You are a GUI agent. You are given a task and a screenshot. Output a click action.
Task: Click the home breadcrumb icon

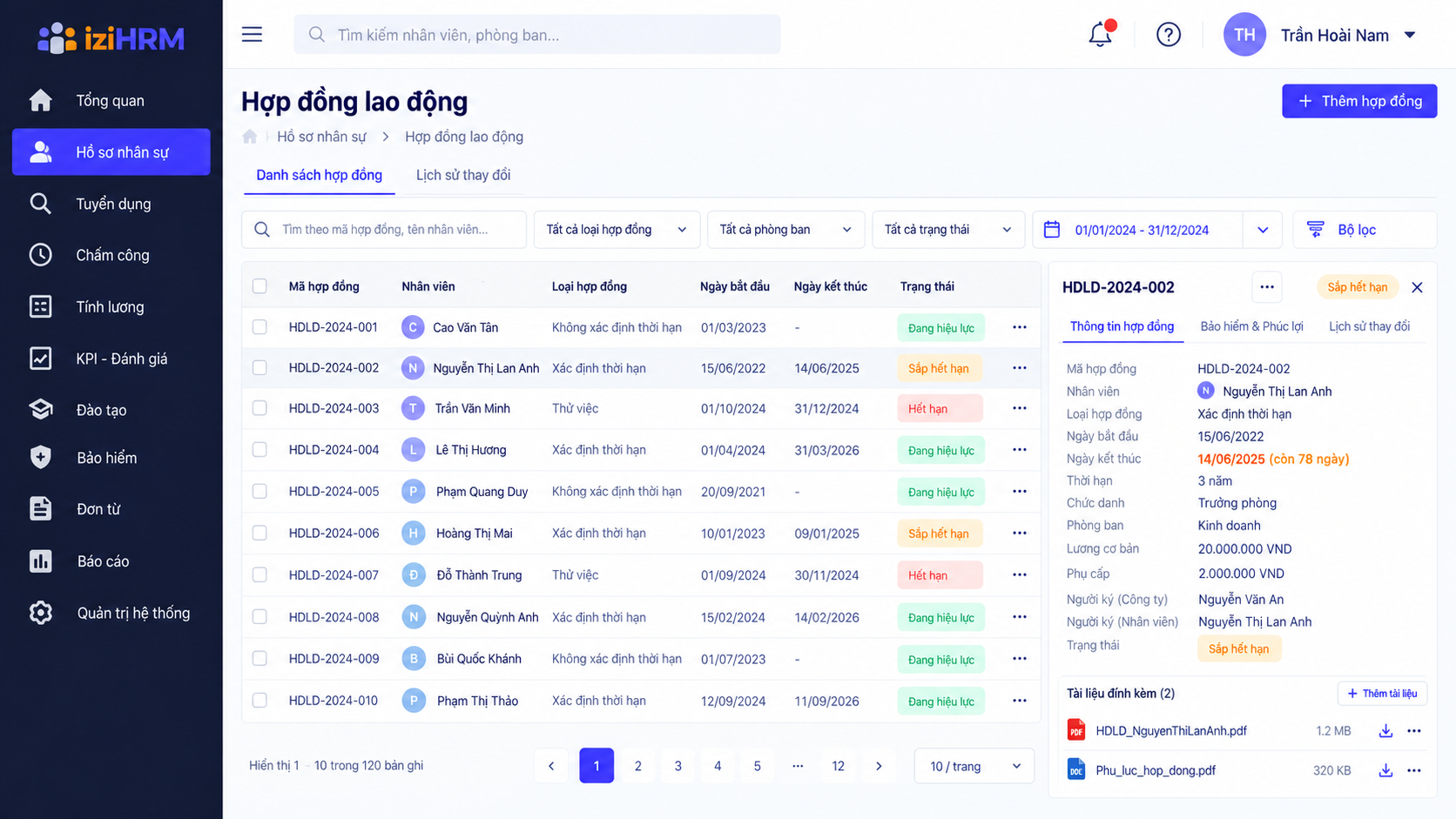(x=250, y=137)
